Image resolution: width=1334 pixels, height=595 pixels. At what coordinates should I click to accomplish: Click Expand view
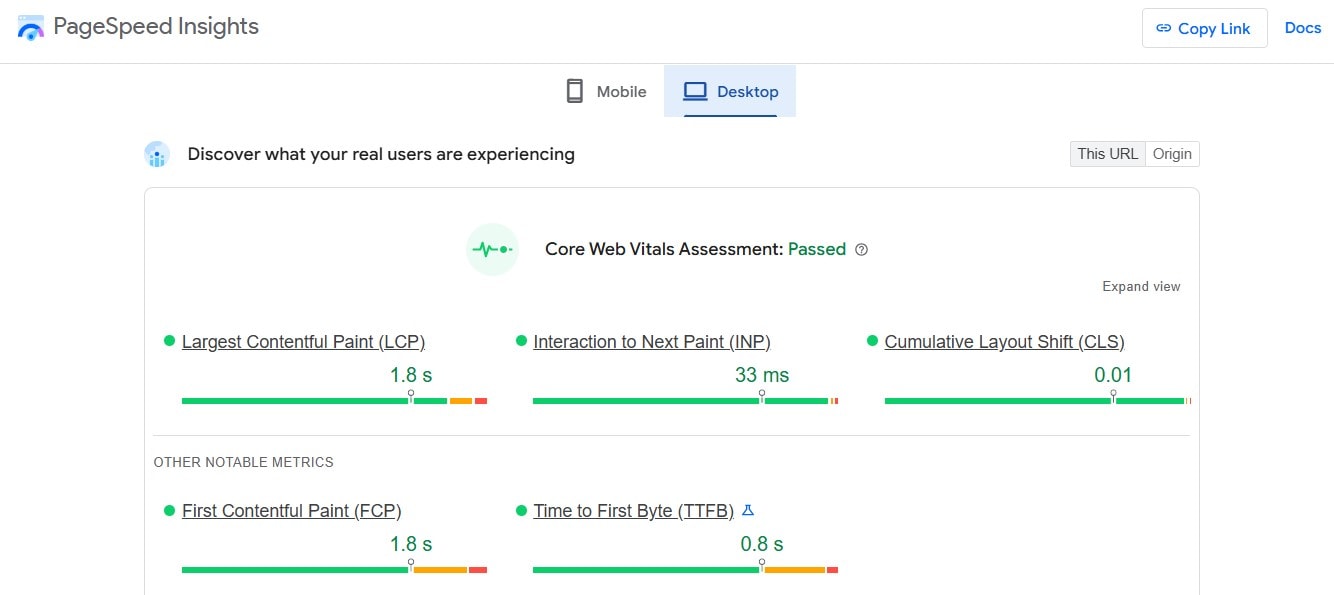coord(1141,286)
